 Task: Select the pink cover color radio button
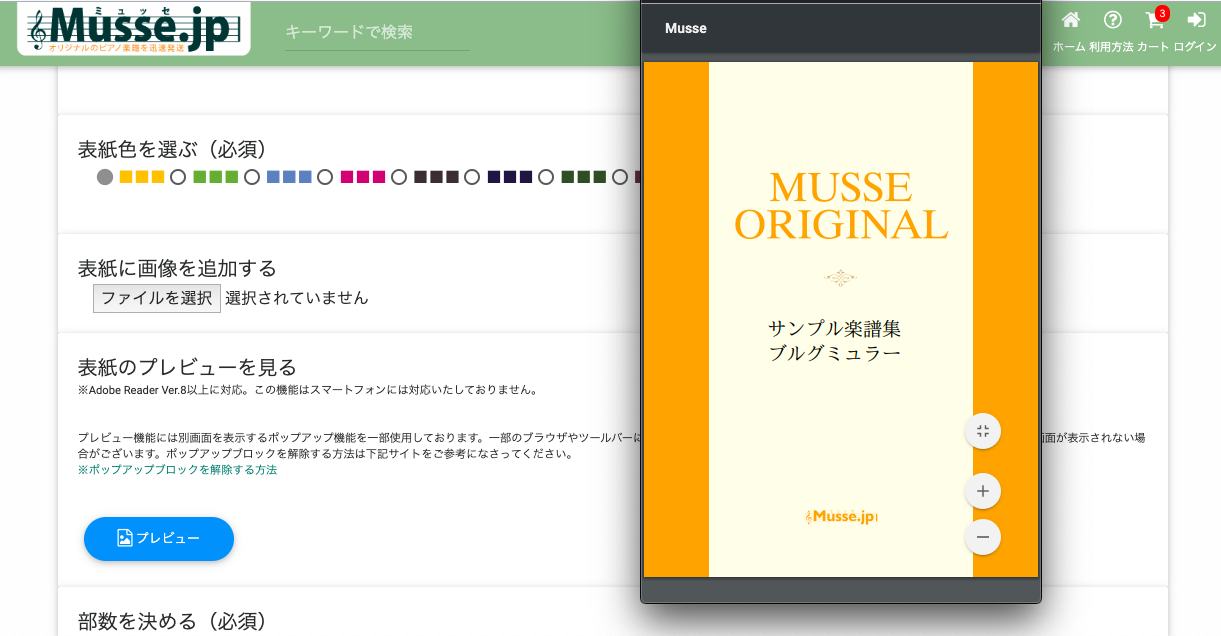(x=325, y=177)
